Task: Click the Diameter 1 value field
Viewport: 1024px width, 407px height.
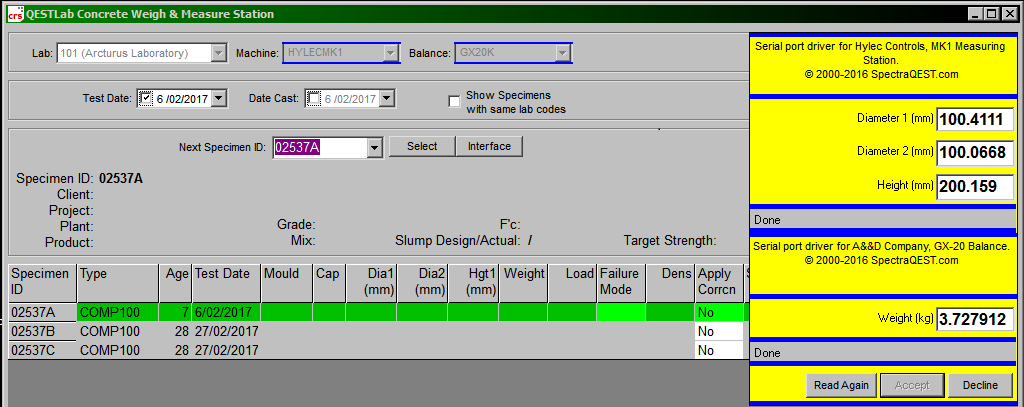Action: pos(975,120)
